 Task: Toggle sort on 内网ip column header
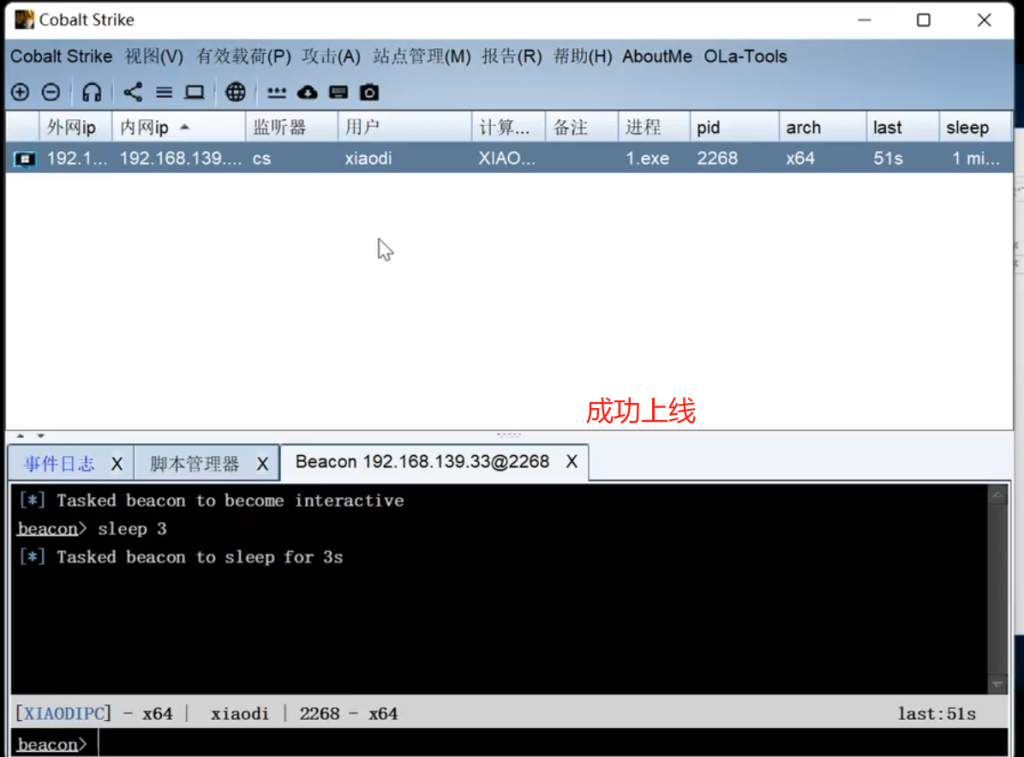[178, 127]
